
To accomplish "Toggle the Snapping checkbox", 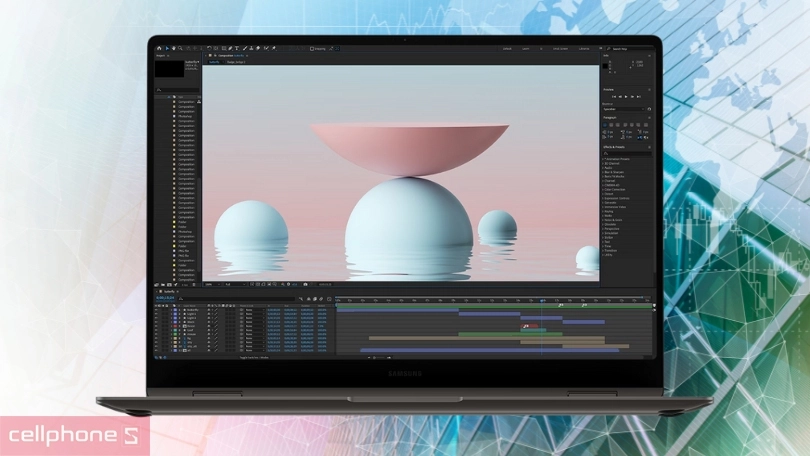I will click(x=311, y=47).
